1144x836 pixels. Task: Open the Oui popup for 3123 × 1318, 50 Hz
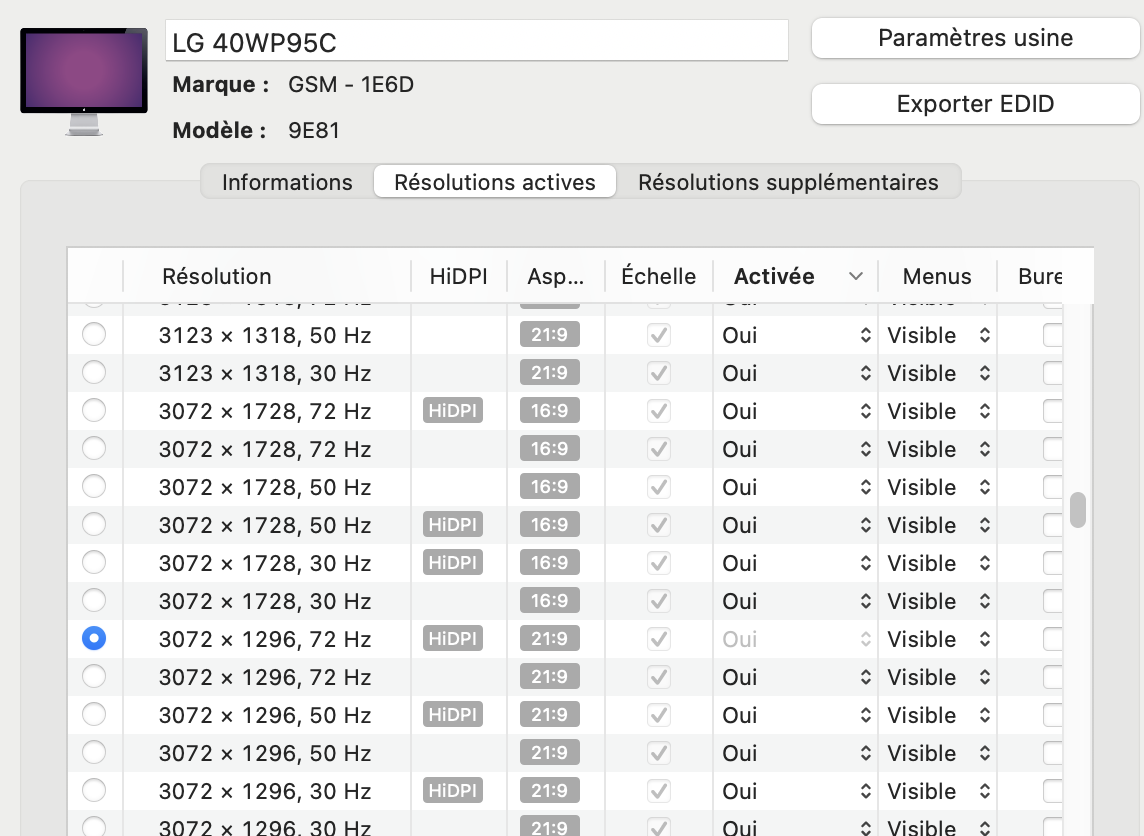tap(796, 335)
